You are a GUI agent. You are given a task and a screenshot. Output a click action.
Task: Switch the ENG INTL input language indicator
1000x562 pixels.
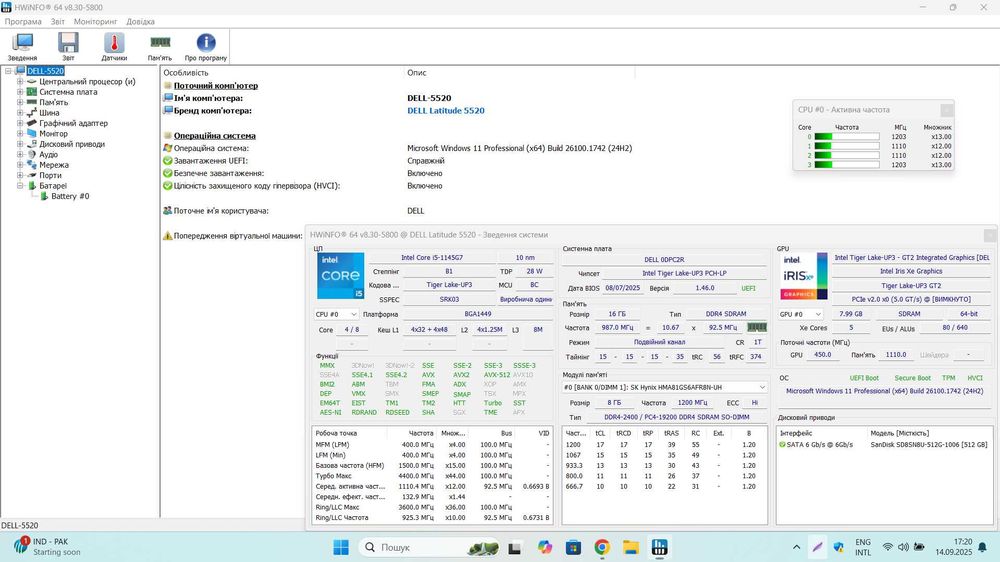(863, 547)
